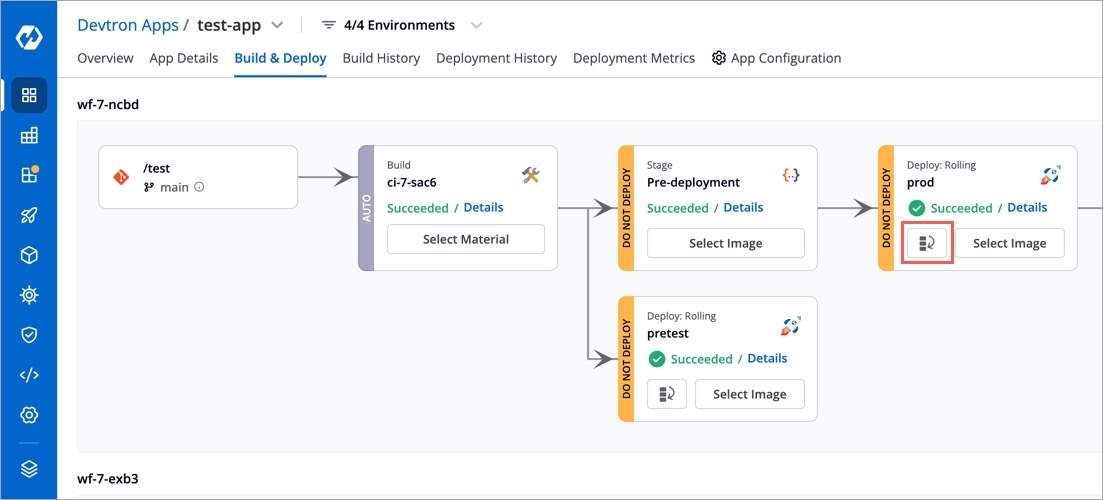Click the rocket icon on the pretest deploy card
Image resolution: width=1103 pixels, height=500 pixels.
(791, 326)
